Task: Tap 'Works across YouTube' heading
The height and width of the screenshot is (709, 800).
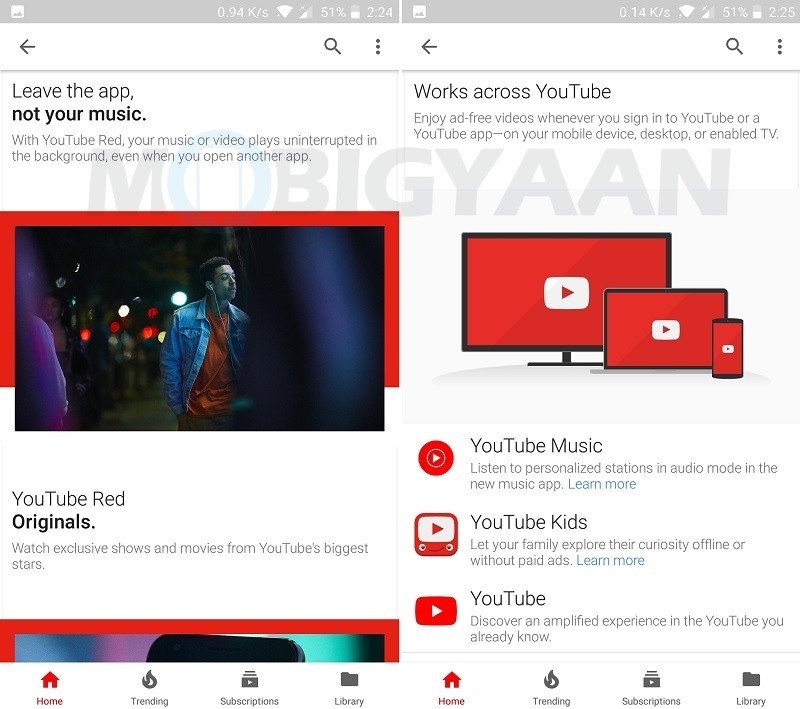Action: point(512,92)
